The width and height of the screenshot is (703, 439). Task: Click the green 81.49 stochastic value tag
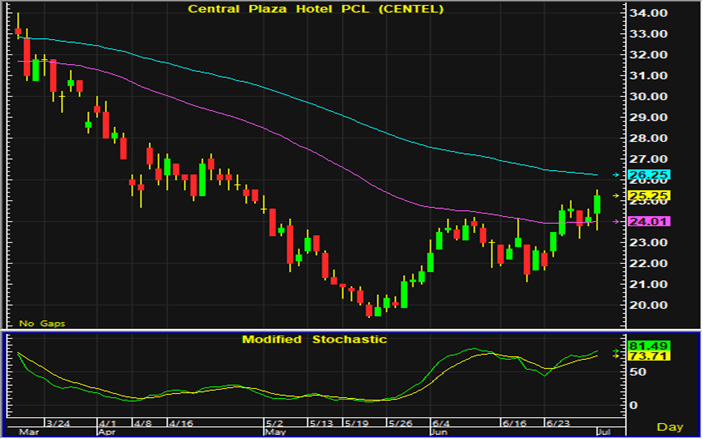click(647, 345)
